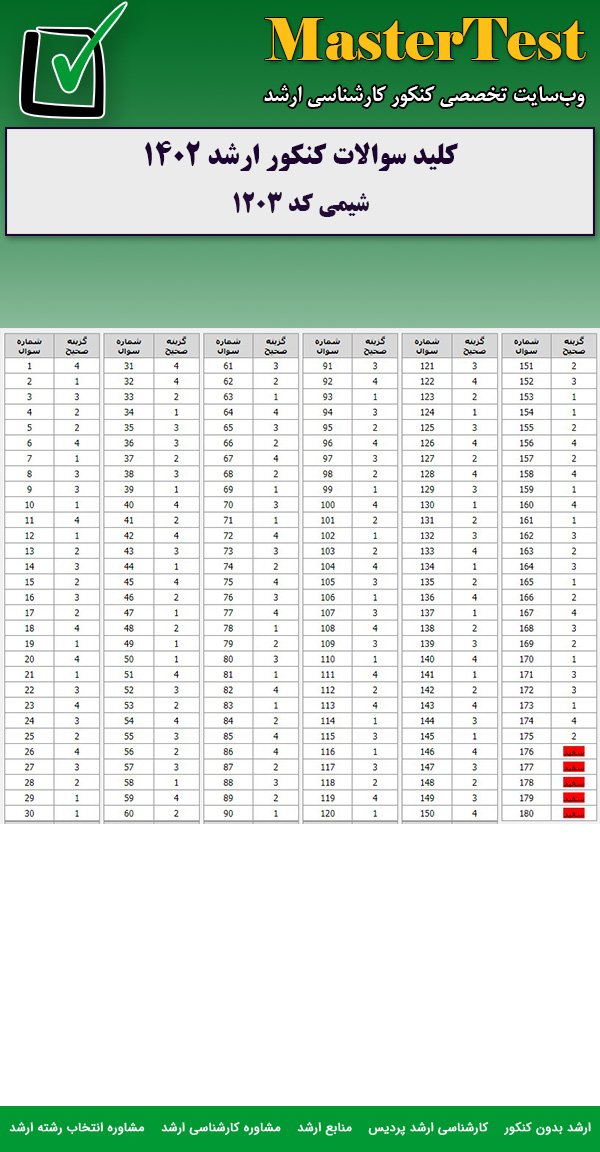The image size is (600, 1152).
Task: Click the شیمی کد ۱۲۰۳ subtitle text
Action: [x=300, y=203]
